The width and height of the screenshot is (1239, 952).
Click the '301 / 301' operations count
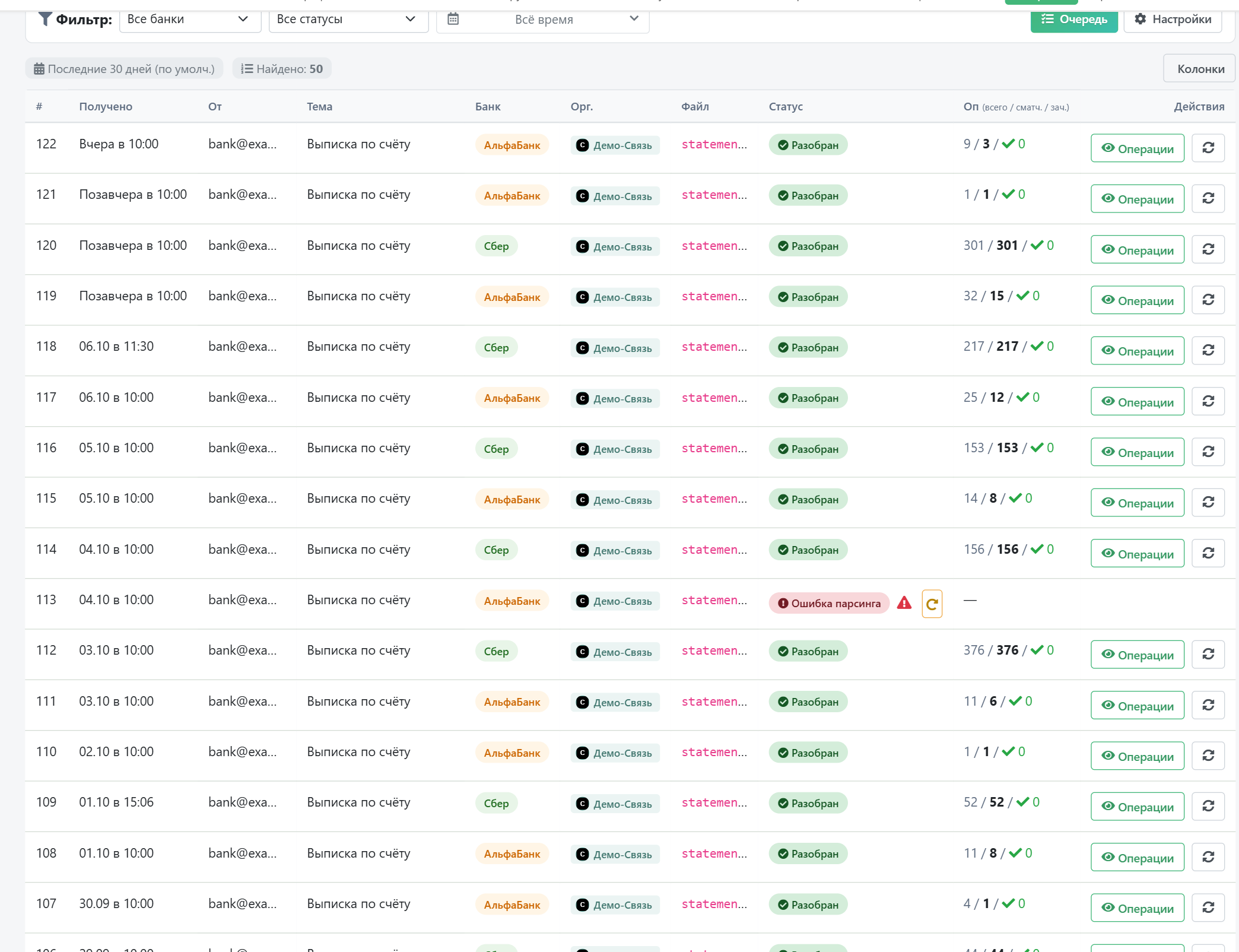pyautogui.click(x=990, y=245)
